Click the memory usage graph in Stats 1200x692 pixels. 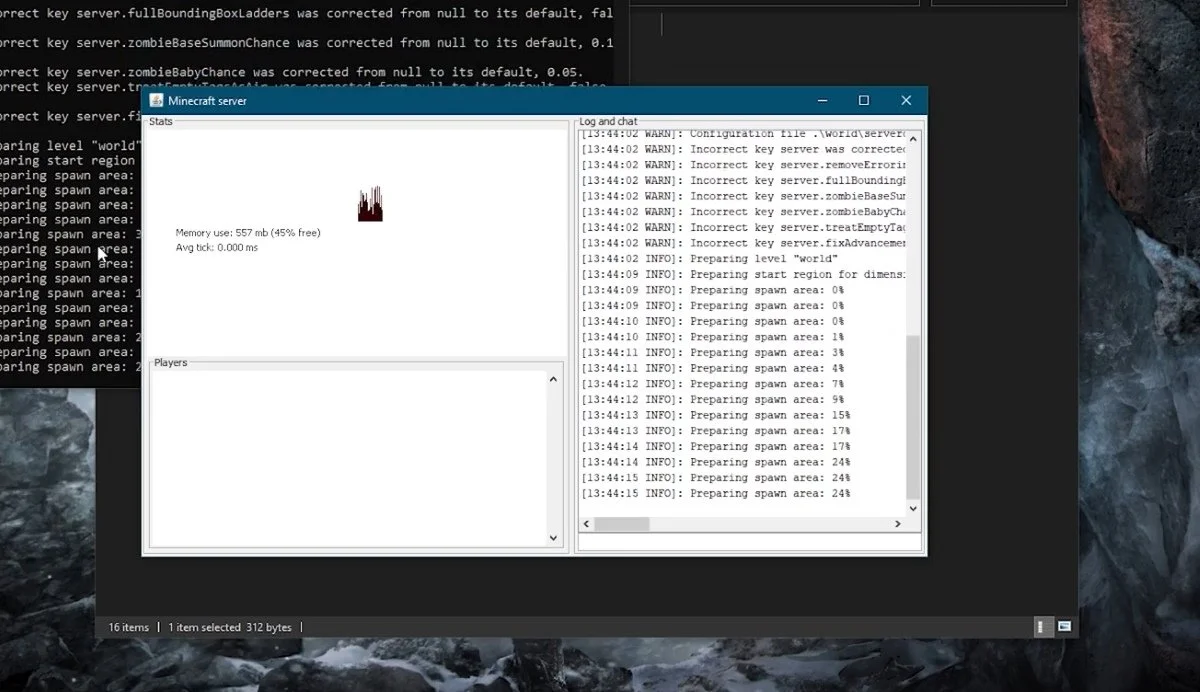(x=370, y=203)
